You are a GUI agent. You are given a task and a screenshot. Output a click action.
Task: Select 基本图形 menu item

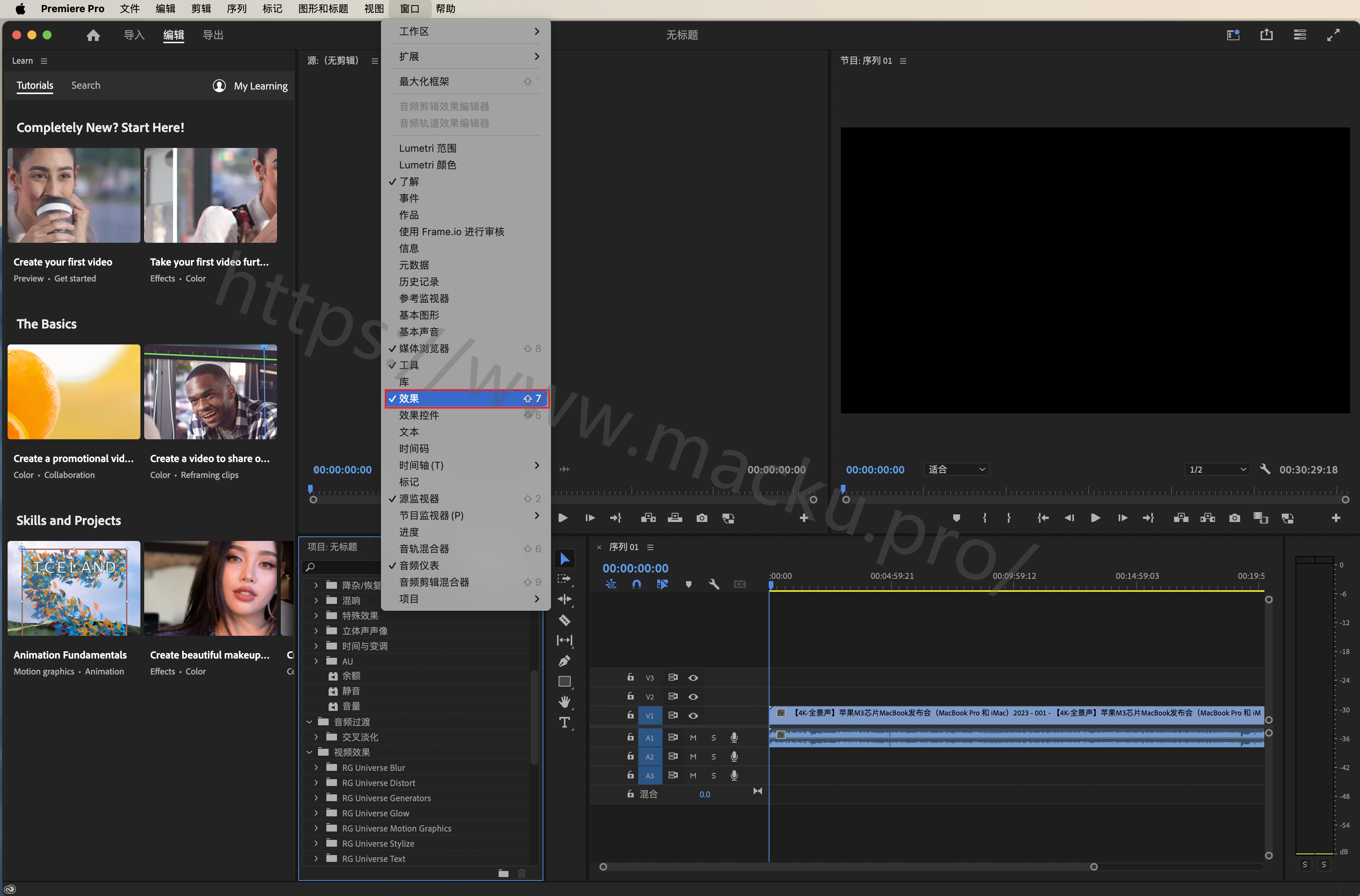click(466, 315)
